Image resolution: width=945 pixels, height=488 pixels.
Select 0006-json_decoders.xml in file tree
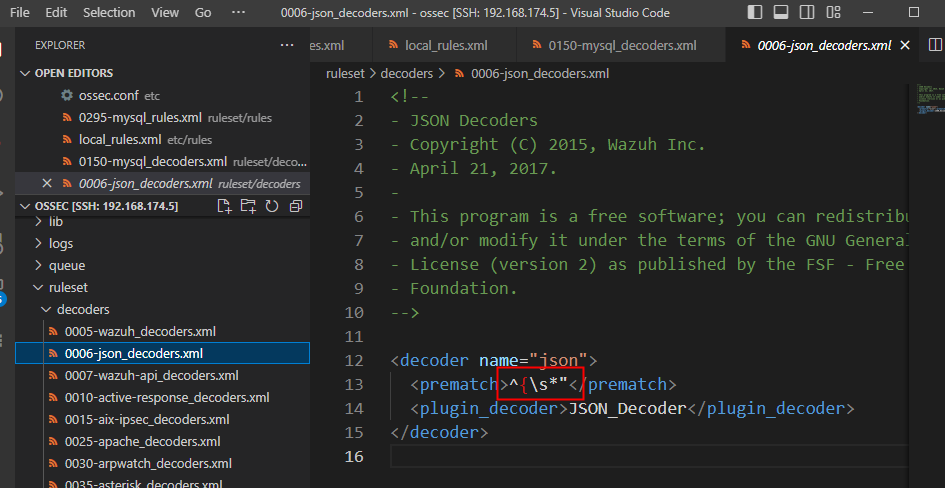[162, 353]
